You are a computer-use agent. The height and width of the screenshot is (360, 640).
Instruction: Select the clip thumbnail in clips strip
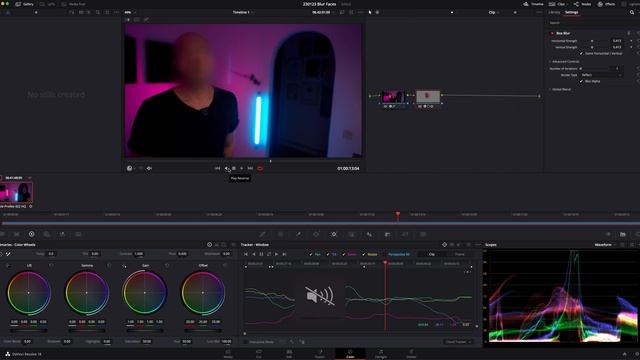(x=16, y=193)
